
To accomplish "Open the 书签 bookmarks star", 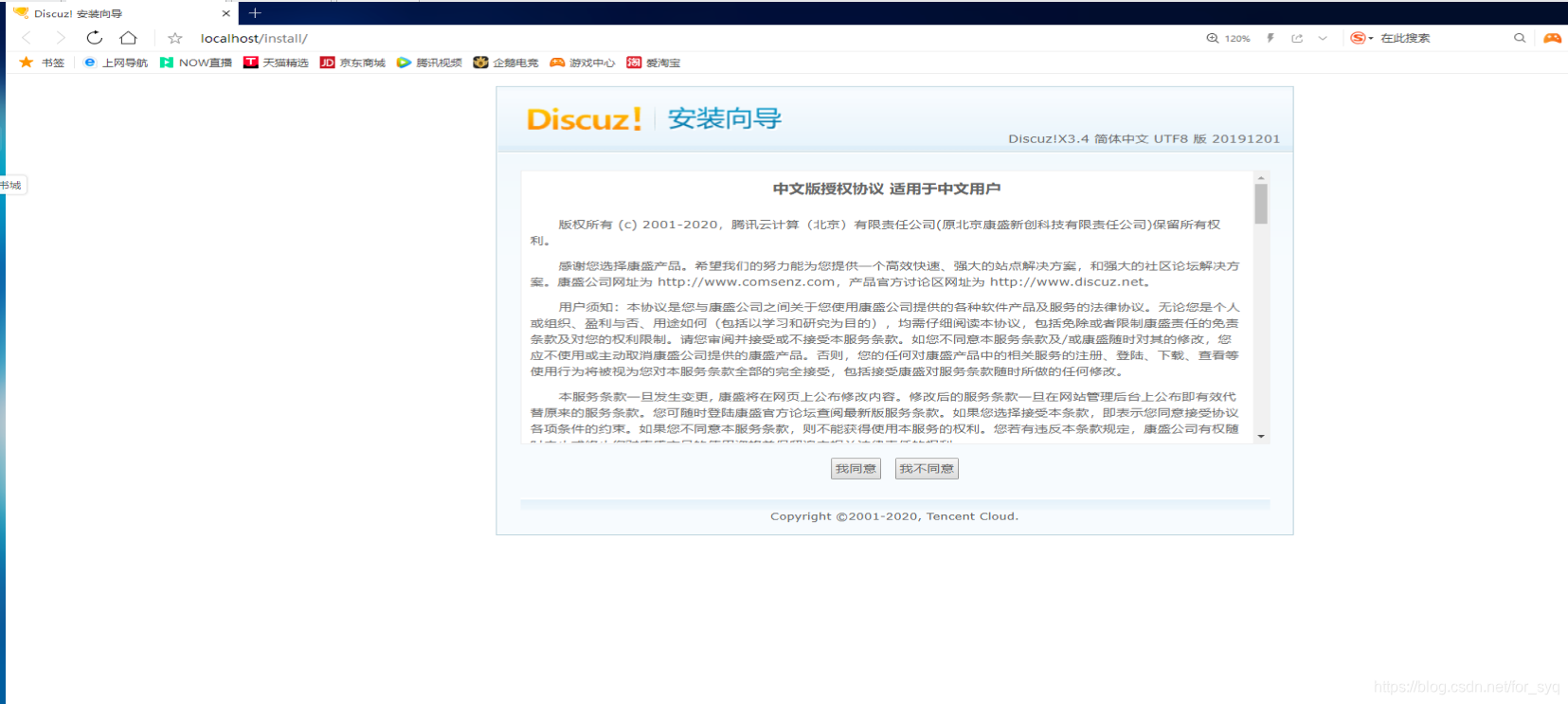I will pos(42,63).
